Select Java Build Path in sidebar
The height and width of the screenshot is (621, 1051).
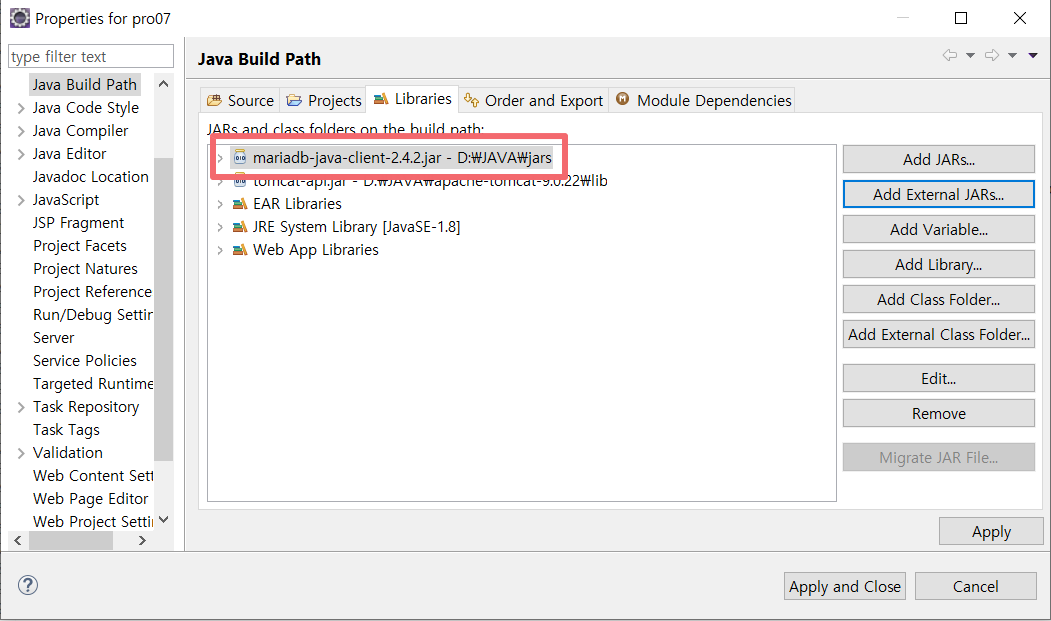click(x=84, y=84)
